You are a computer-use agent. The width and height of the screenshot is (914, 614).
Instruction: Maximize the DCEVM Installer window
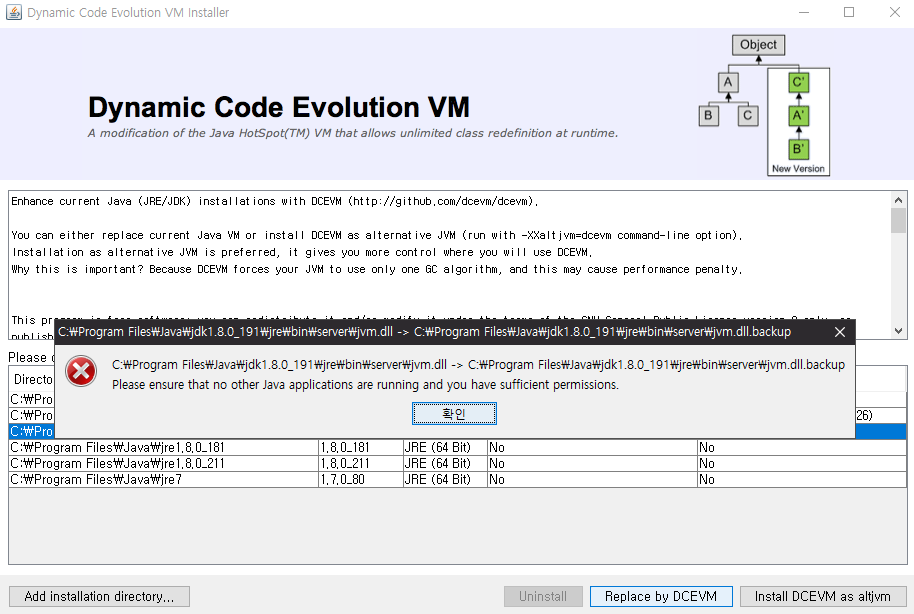click(x=849, y=12)
